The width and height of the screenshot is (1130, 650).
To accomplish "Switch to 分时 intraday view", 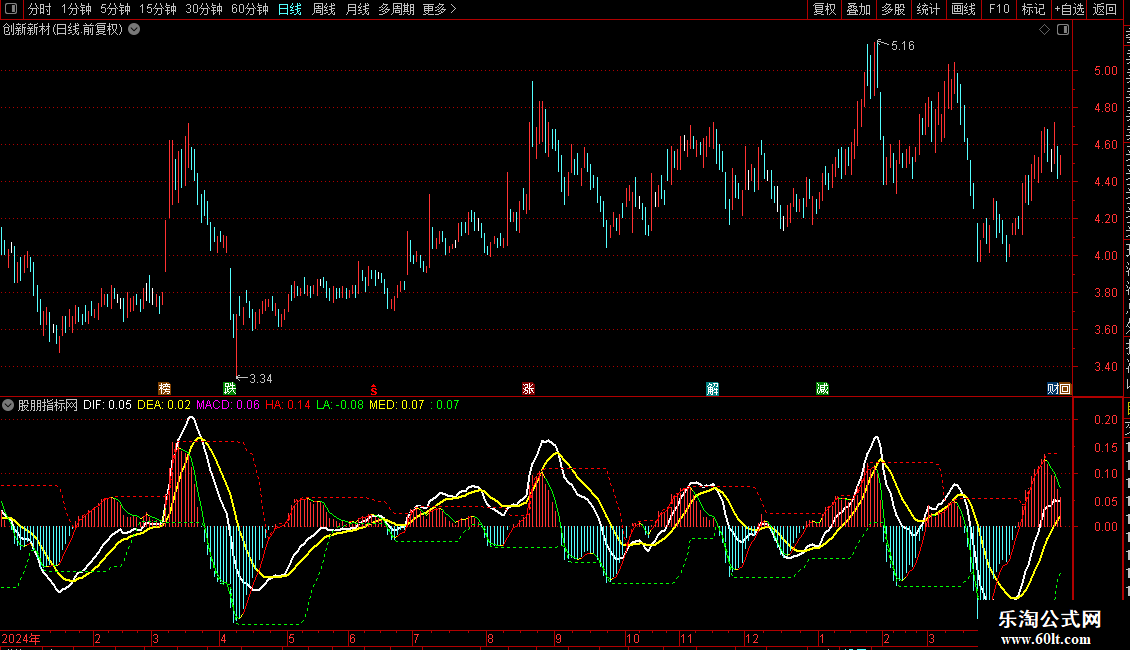I will coord(40,9).
